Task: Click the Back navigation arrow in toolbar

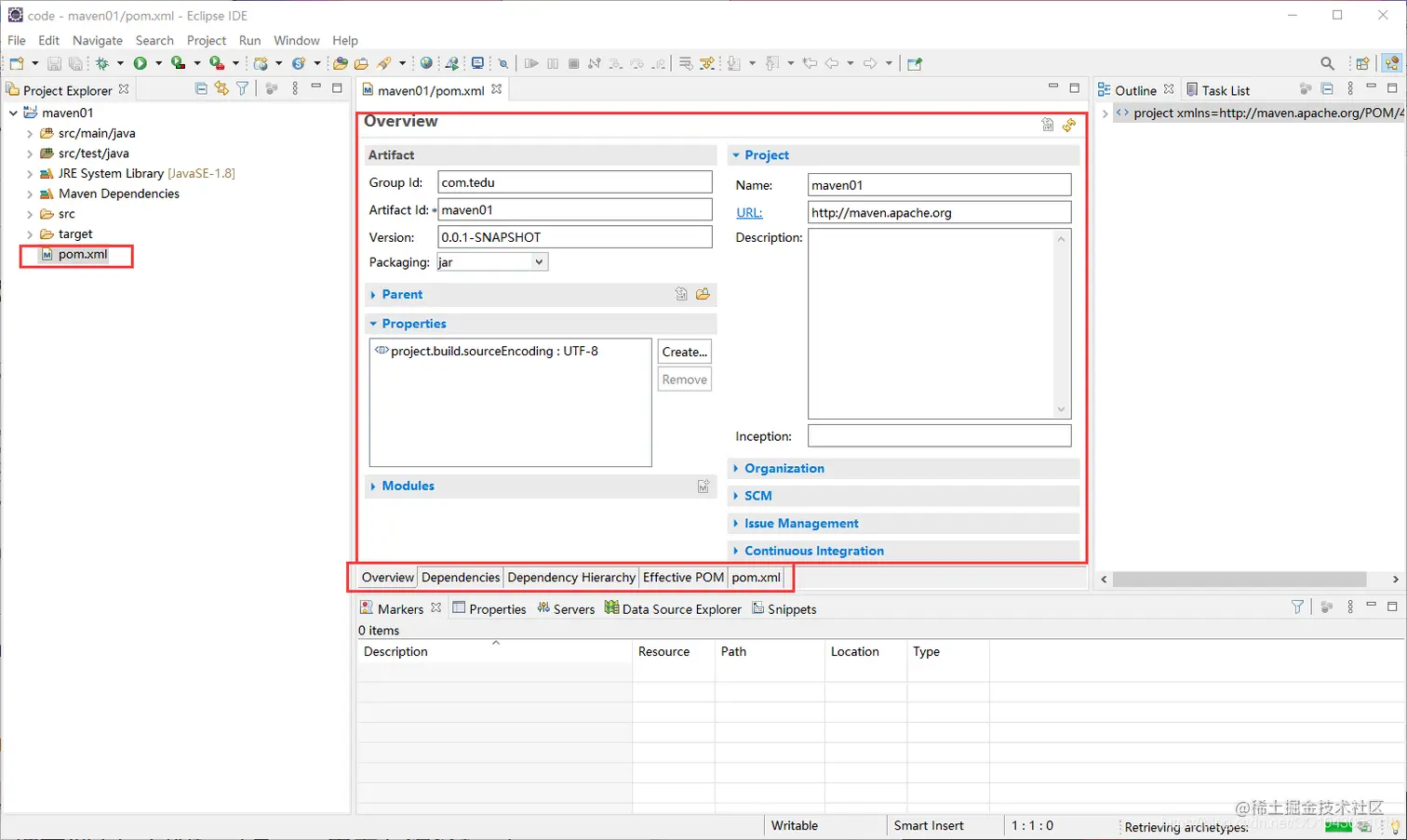Action: [832, 63]
